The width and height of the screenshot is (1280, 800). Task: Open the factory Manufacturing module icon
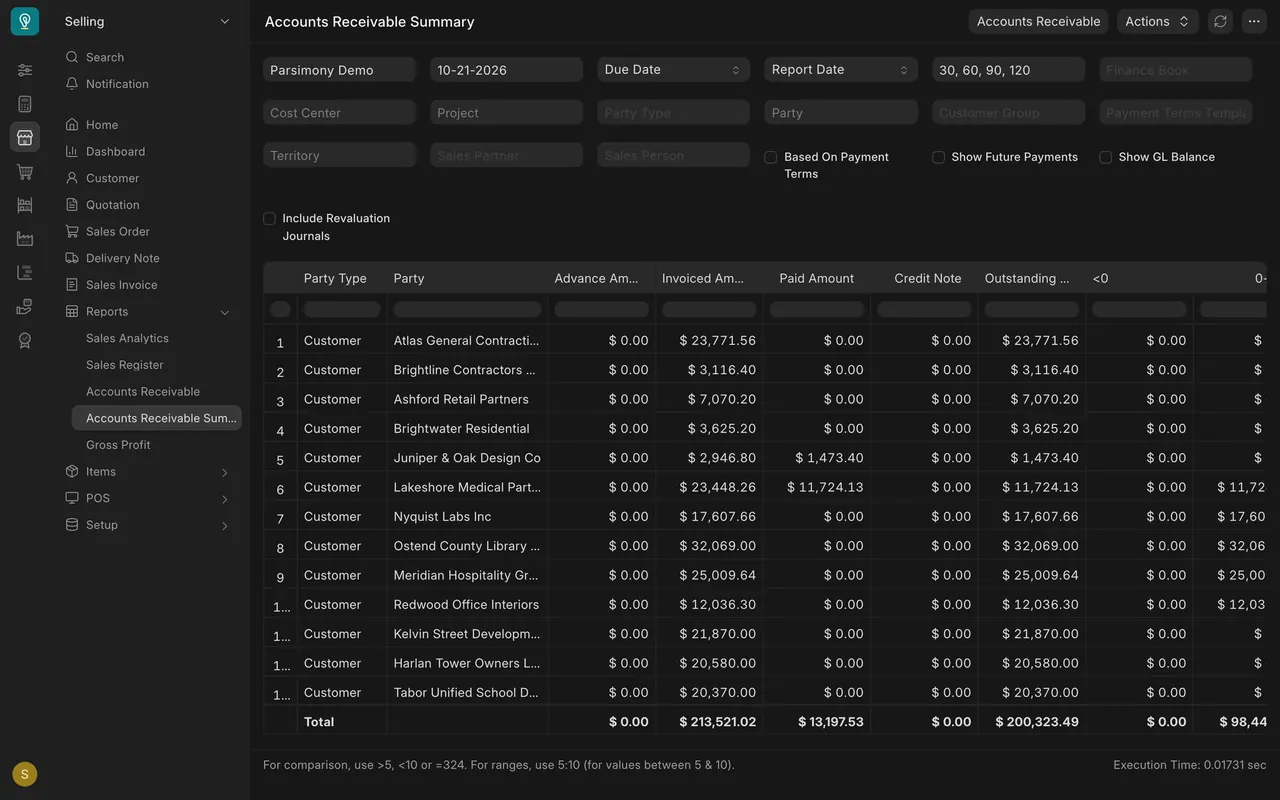pyautogui.click(x=25, y=239)
